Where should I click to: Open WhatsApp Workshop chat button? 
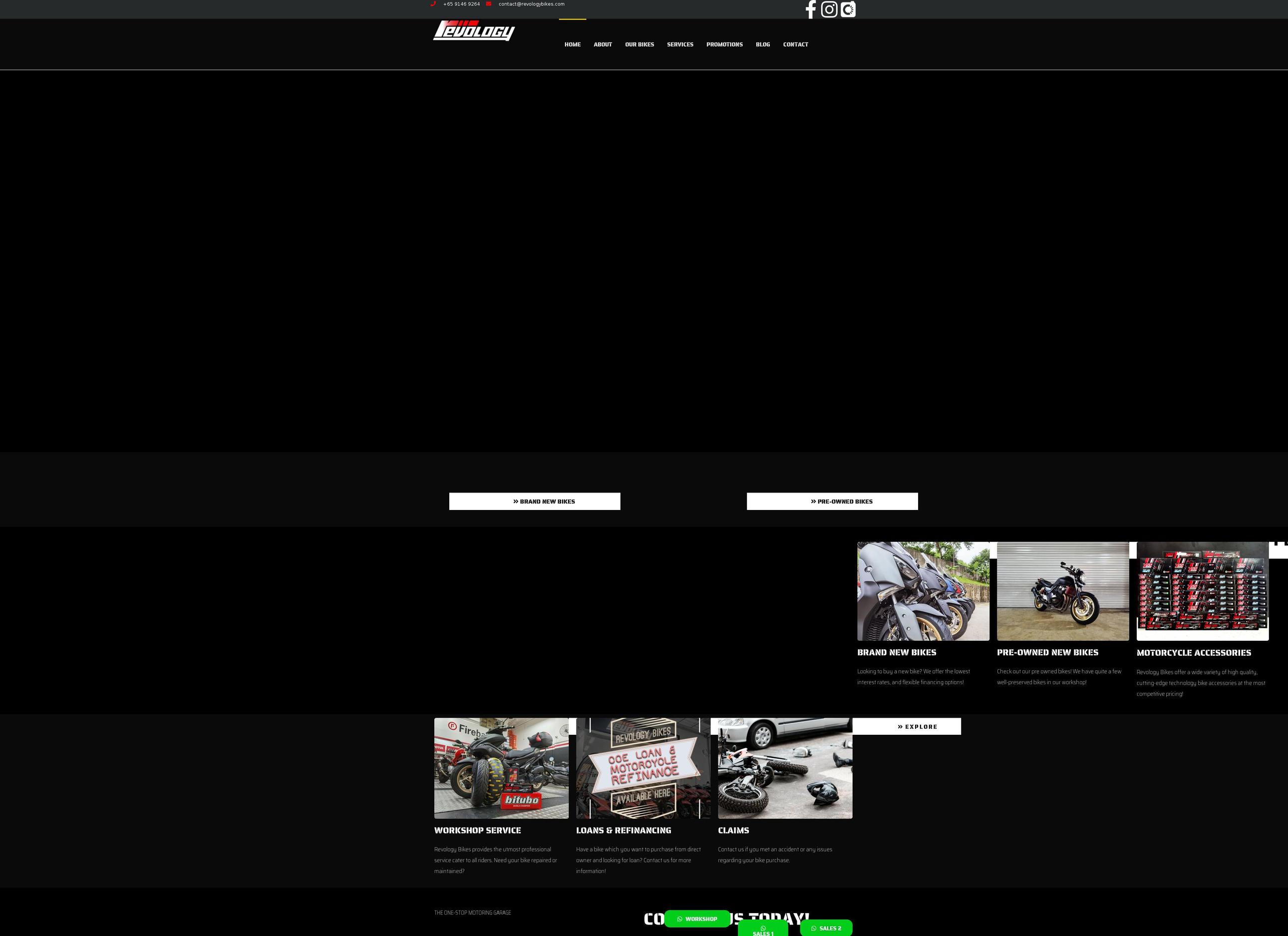(x=697, y=919)
